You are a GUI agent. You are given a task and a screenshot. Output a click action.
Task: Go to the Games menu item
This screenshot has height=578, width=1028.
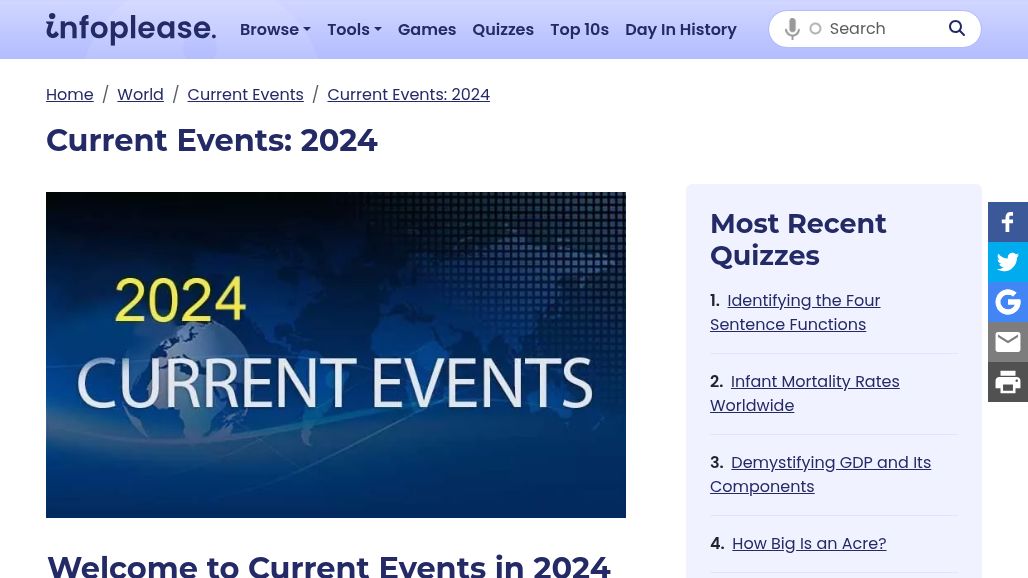click(427, 29)
